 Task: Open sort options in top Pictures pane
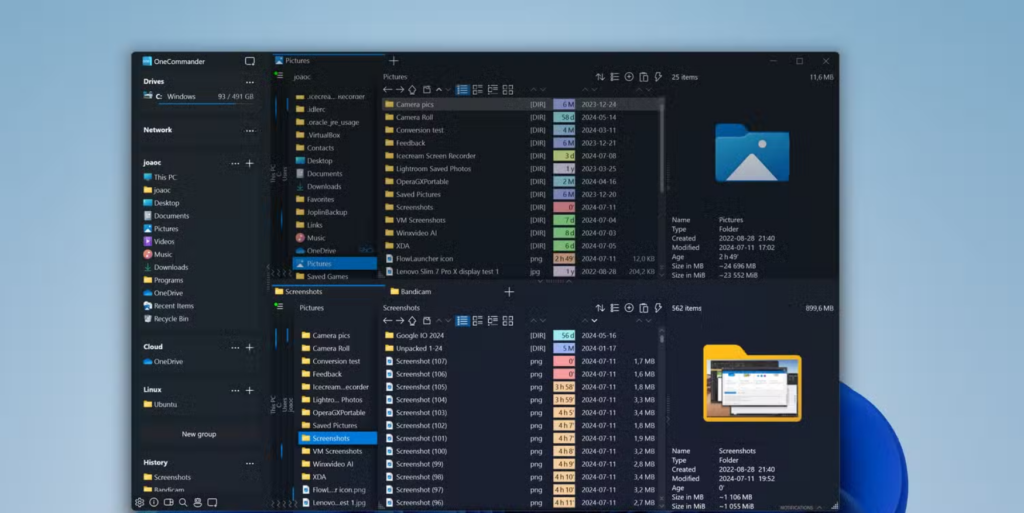click(x=600, y=77)
